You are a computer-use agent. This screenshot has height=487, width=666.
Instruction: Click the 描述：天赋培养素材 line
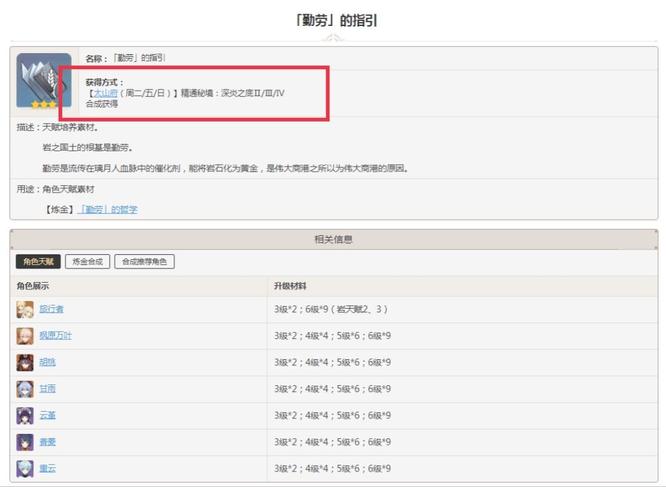(58, 127)
